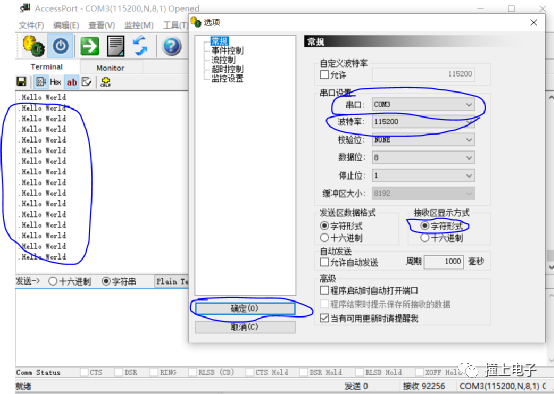The image size is (554, 394).
Task: Open the port configuration gear icon
Action: (34, 46)
